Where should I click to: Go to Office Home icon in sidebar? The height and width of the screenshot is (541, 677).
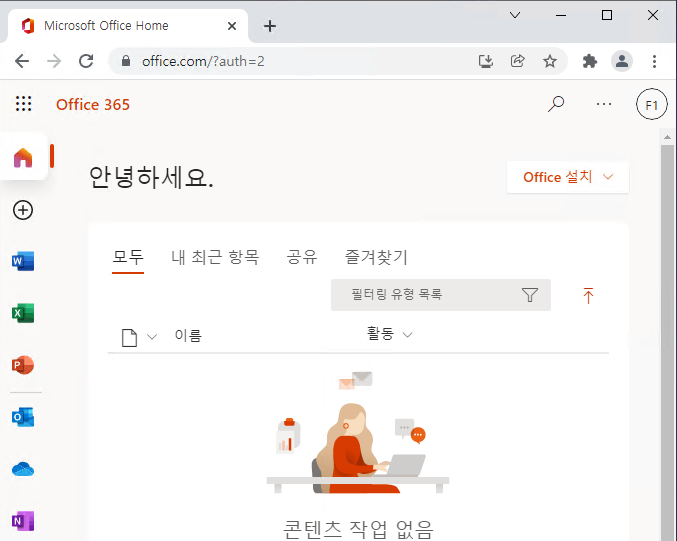(x=23, y=157)
